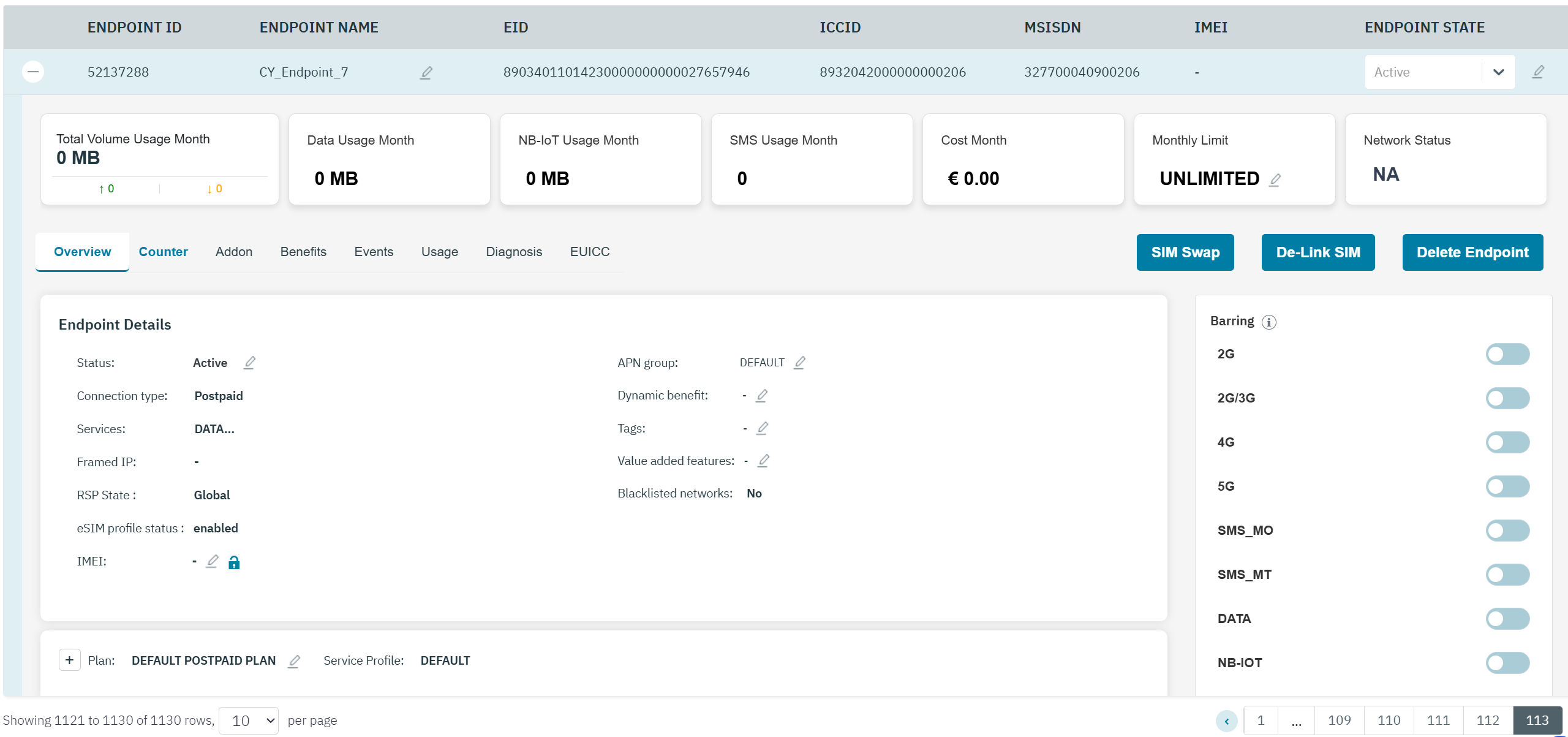The height and width of the screenshot is (737, 1568).
Task: Enable 5G barring toggle
Action: point(1507,486)
